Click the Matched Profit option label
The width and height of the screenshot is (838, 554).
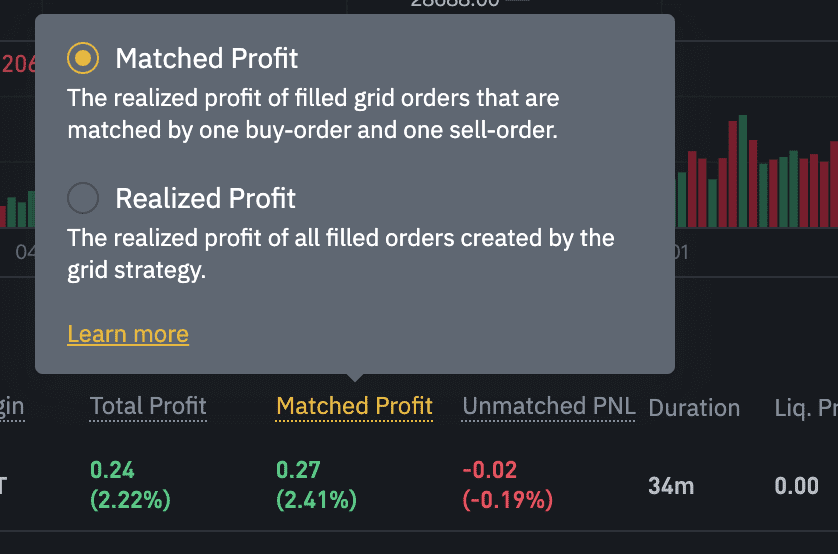[206, 58]
